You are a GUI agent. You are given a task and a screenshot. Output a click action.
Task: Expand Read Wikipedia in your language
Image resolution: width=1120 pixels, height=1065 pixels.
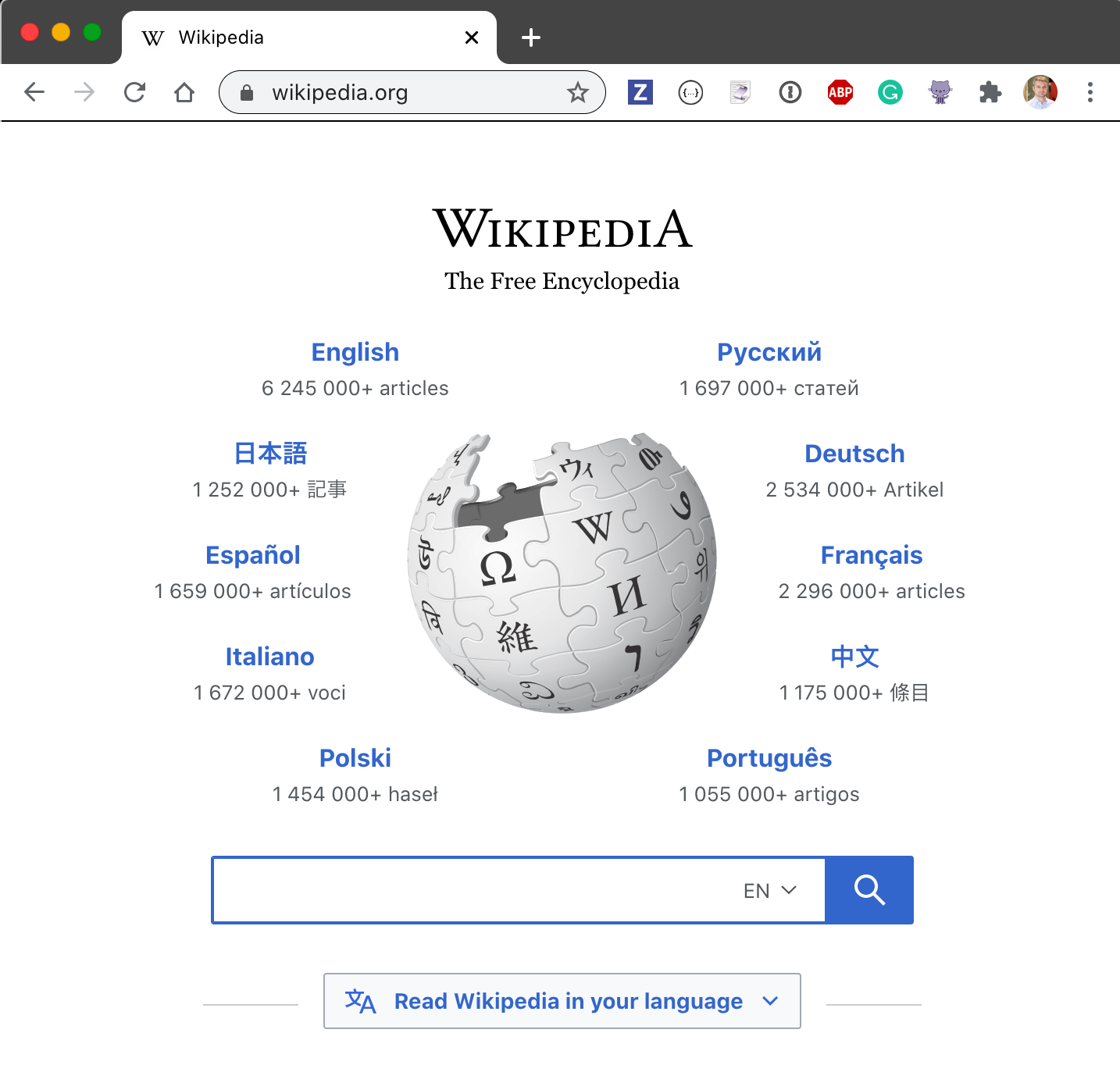pos(562,1001)
